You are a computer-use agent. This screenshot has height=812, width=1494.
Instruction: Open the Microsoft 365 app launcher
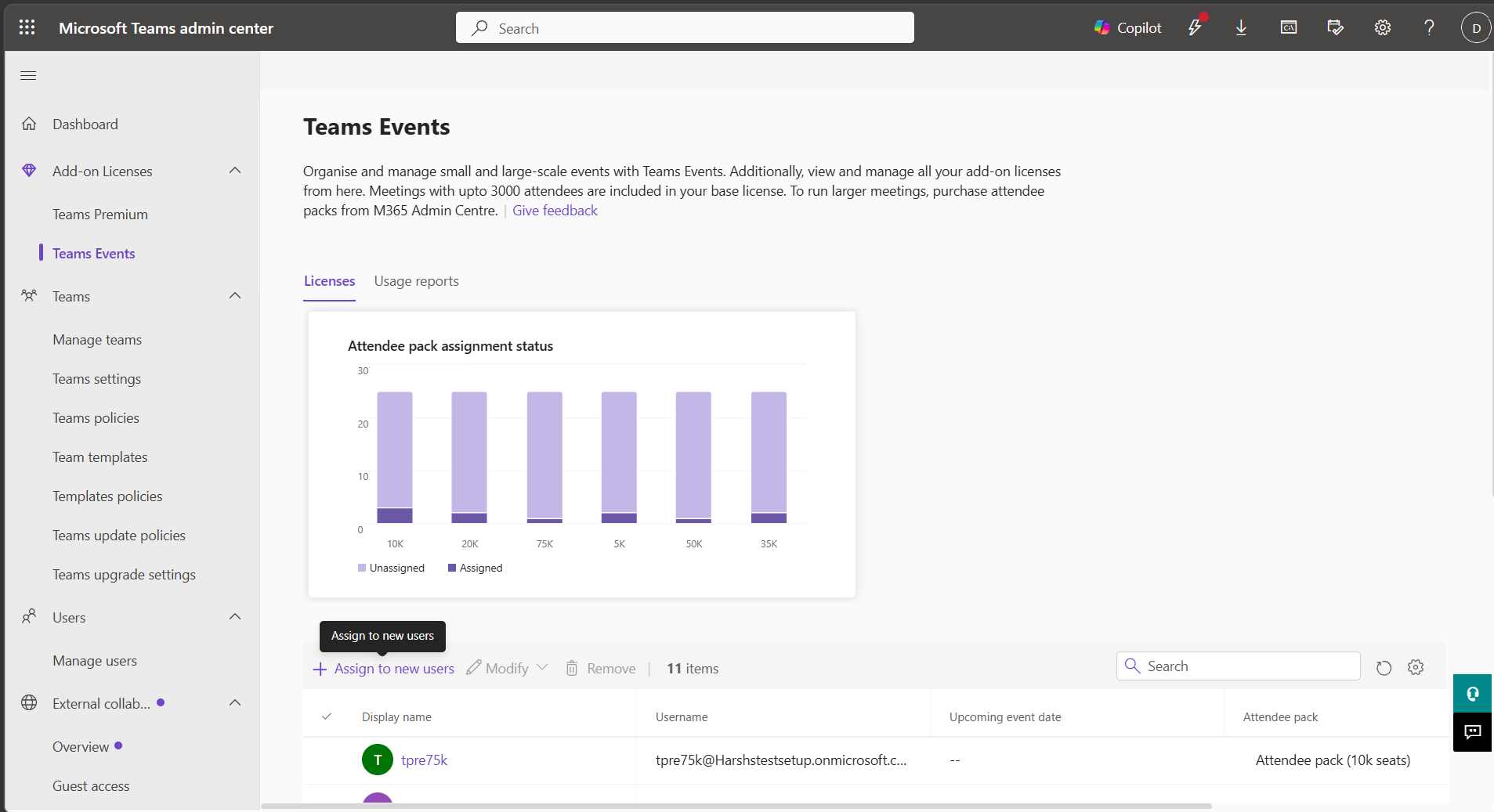pos(27,27)
